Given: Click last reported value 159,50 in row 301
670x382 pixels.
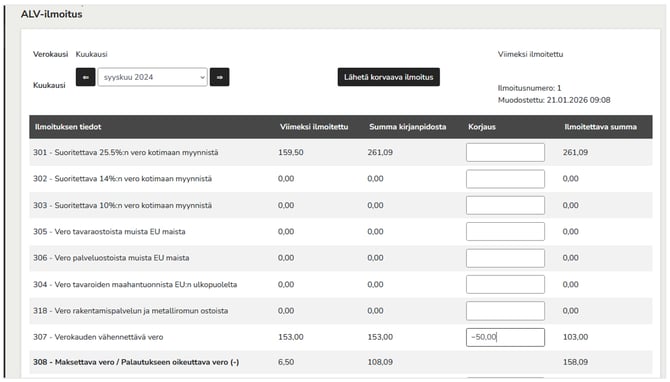Looking at the screenshot, I should coord(291,153).
